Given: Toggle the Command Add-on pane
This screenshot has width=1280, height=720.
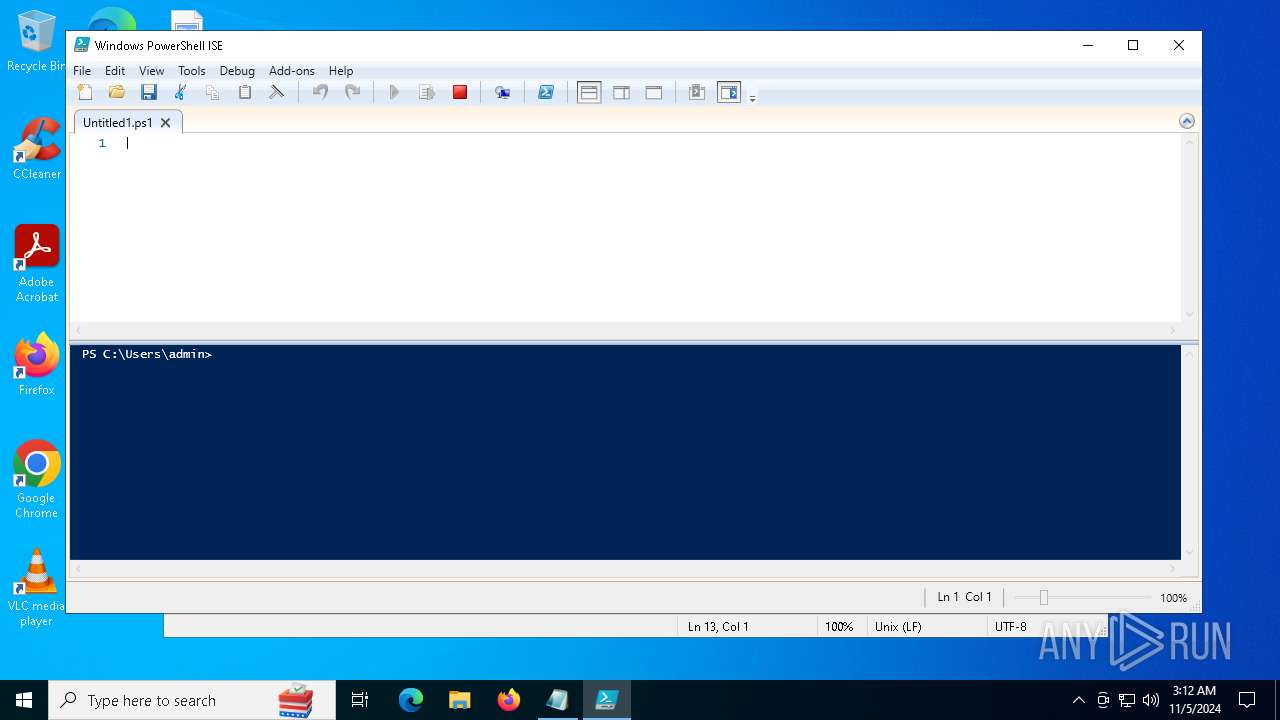Looking at the screenshot, I should pyautogui.click(x=729, y=93).
